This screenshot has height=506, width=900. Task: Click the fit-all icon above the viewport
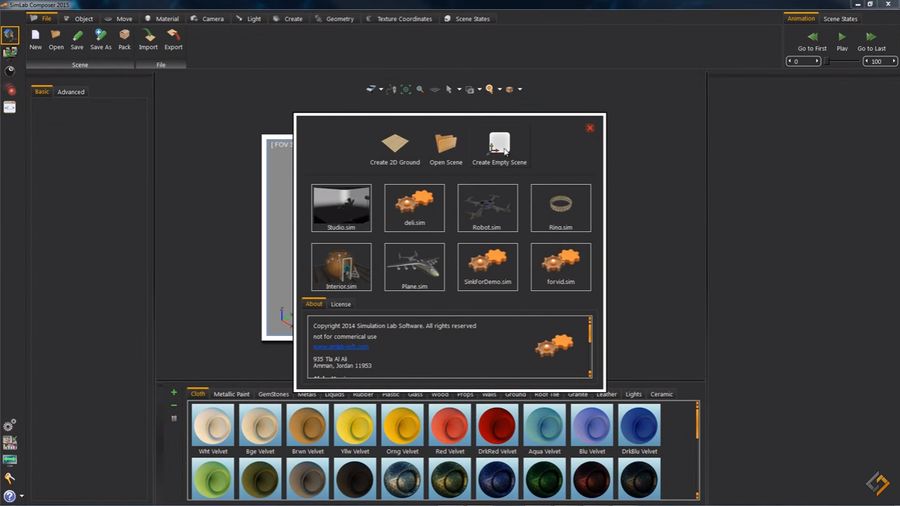coord(406,89)
